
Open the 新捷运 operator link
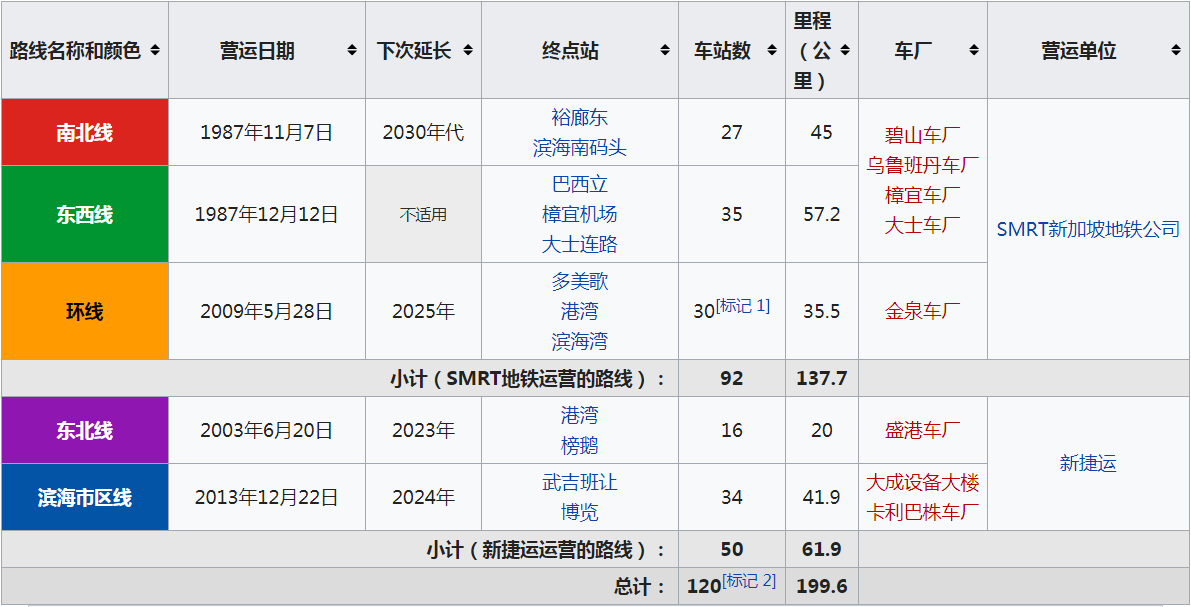(x=1087, y=463)
